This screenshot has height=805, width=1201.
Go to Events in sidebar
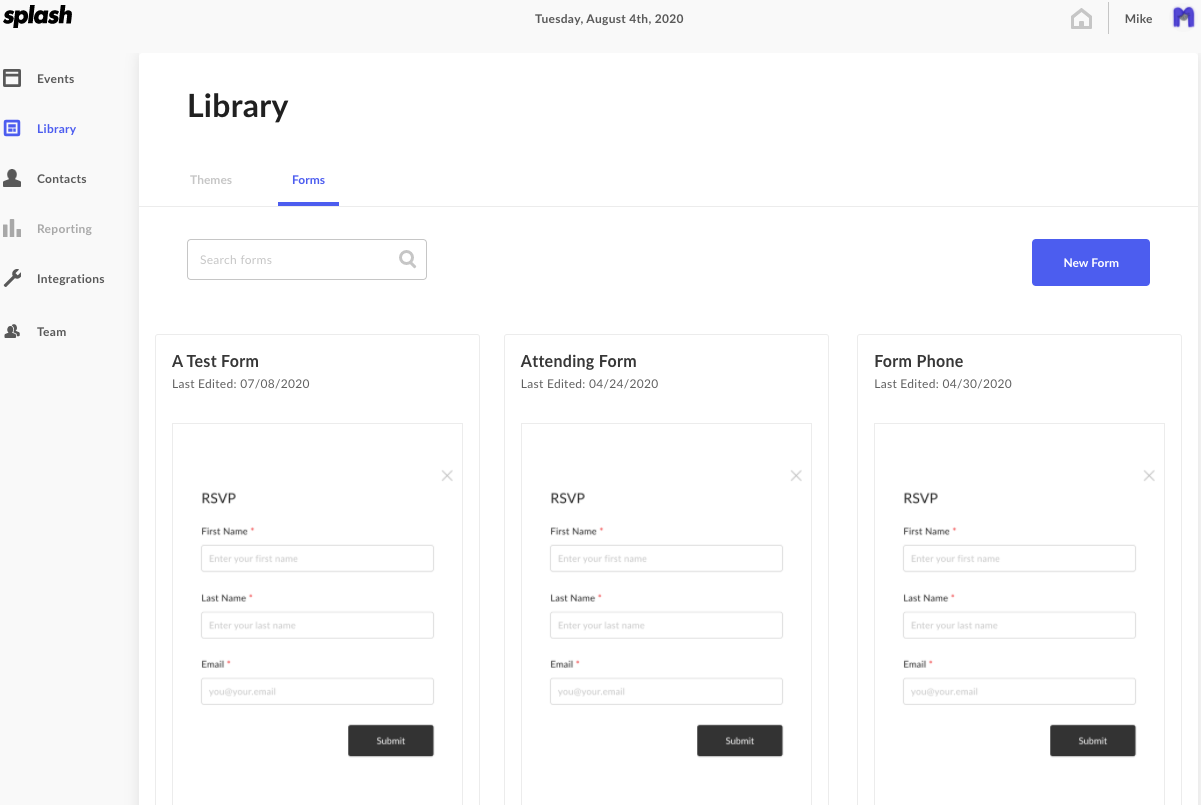click(x=56, y=79)
